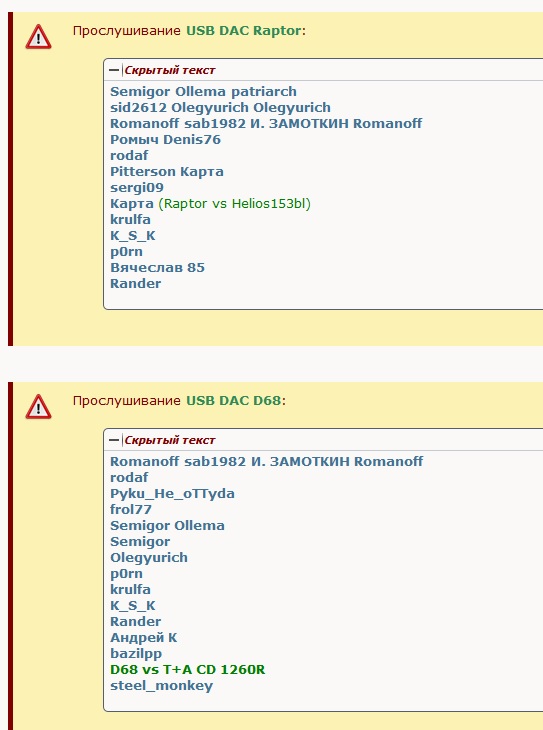
Task: Open p0rn link in the D68 list
Action: tap(126, 574)
